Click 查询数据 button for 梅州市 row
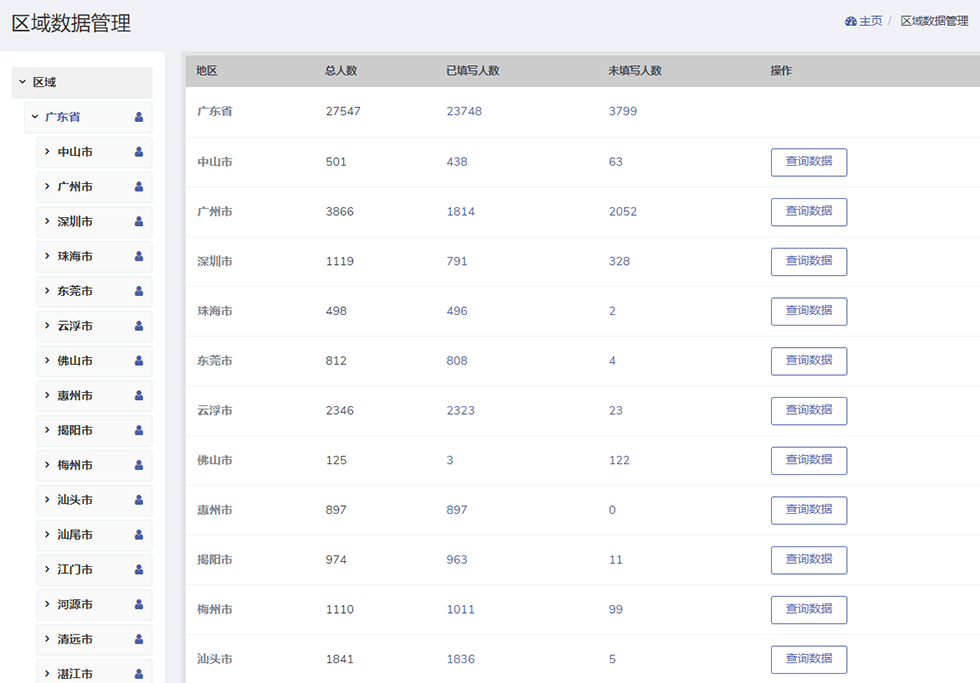This screenshot has width=980, height=683. pyautogui.click(x=809, y=609)
